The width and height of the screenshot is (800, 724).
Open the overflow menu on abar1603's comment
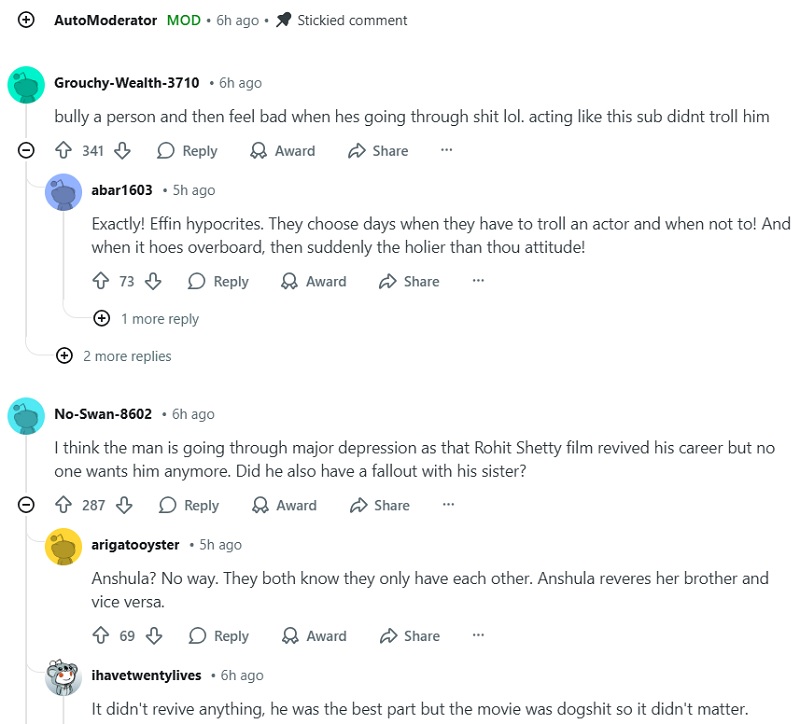[478, 281]
